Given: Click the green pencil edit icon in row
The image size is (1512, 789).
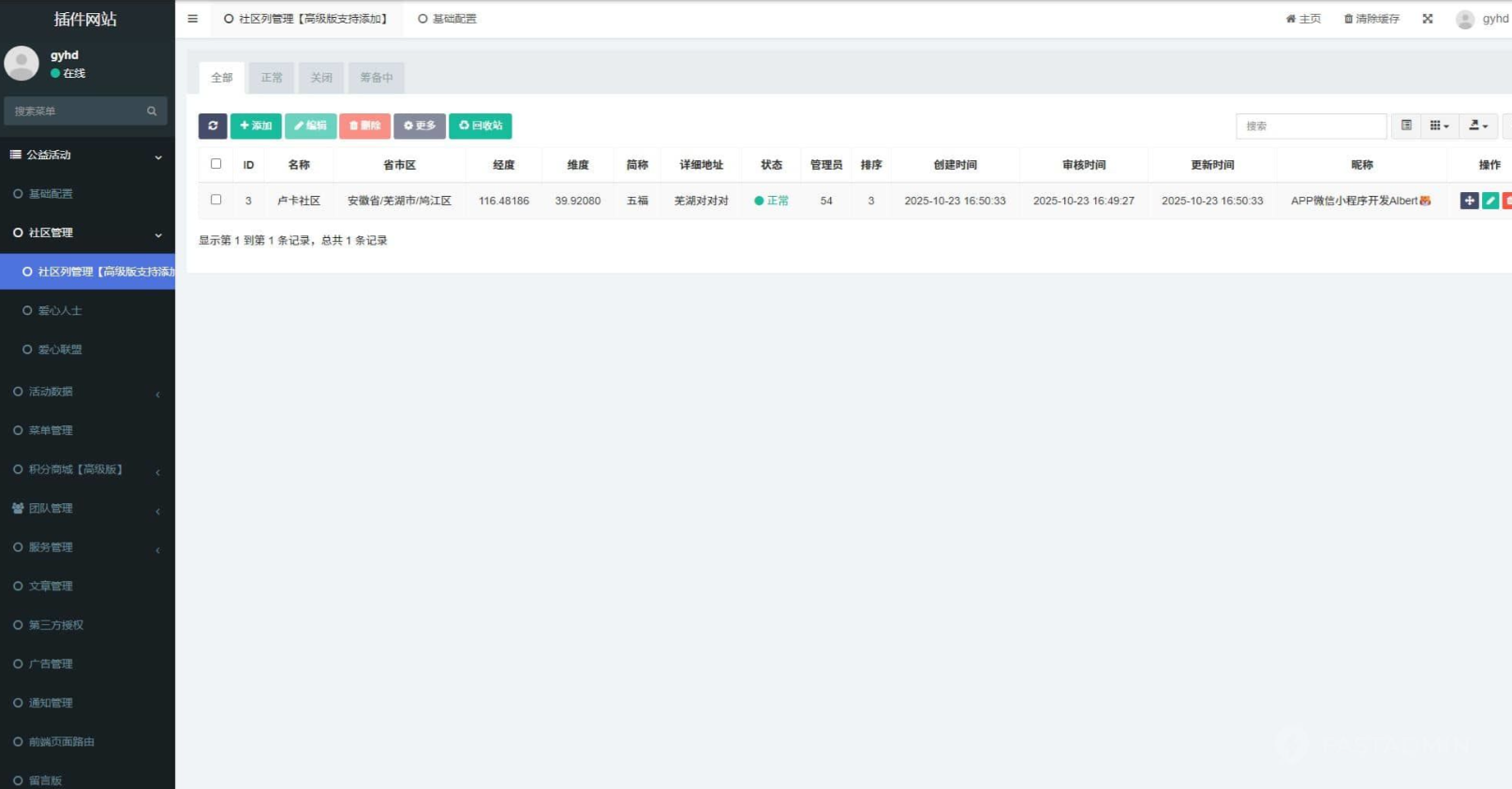Looking at the screenshot, I should 1490,201.
